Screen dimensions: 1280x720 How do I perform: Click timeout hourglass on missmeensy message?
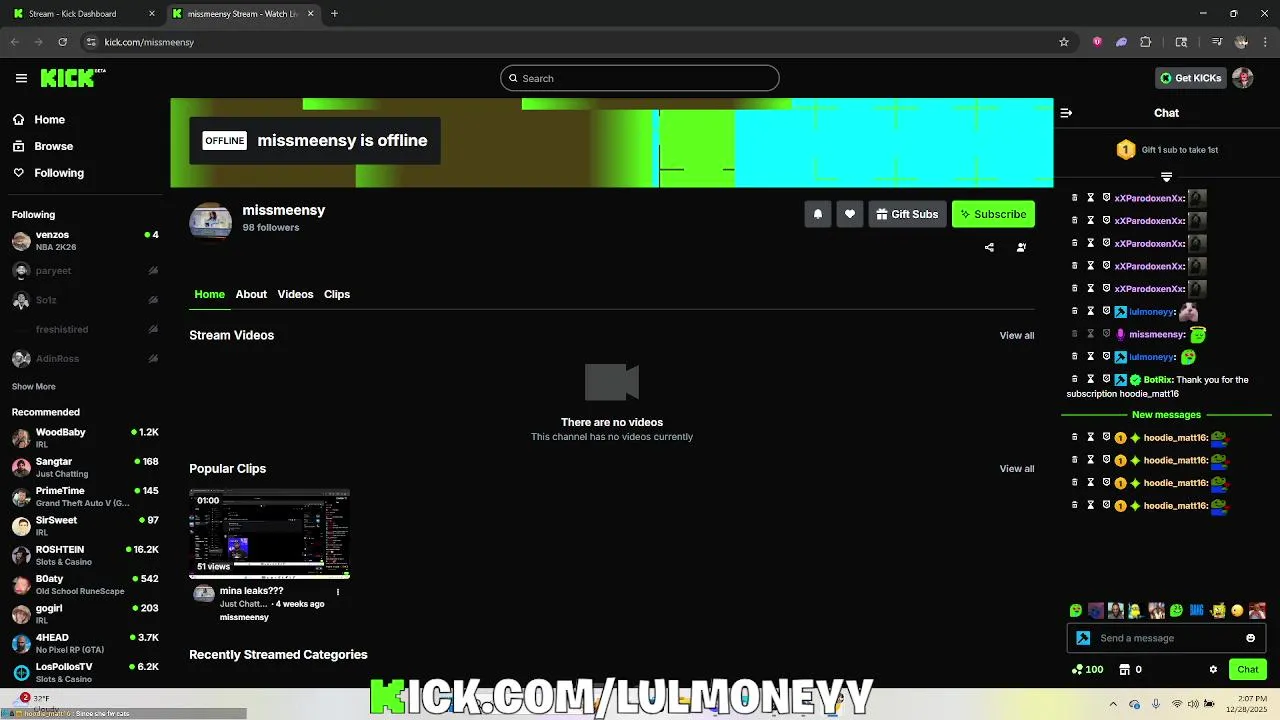pos(1091,334)
